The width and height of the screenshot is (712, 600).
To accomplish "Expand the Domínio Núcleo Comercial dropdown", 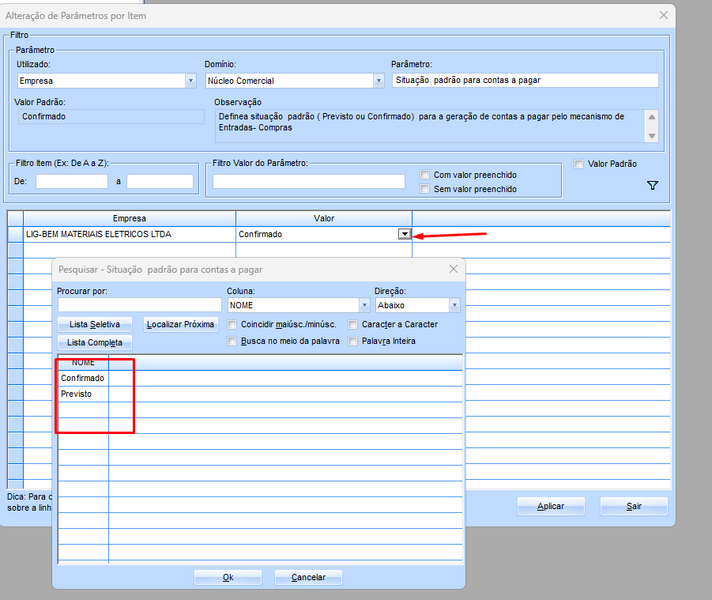I will [x=379, y=81].
